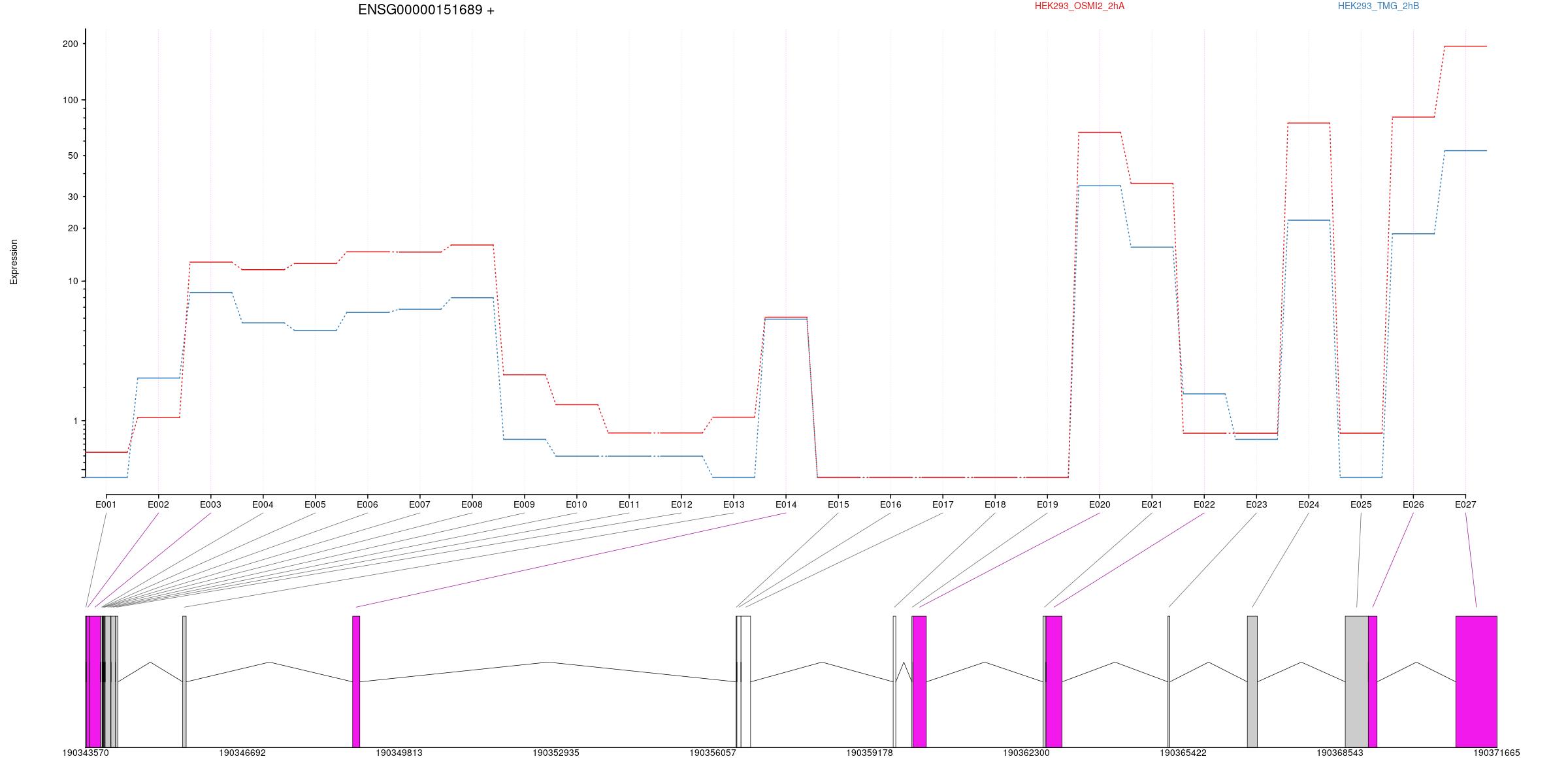Click exon label E006
The height and width of the screenshot is (784, 1568).
pyautogui.click(x=367, y=504)
